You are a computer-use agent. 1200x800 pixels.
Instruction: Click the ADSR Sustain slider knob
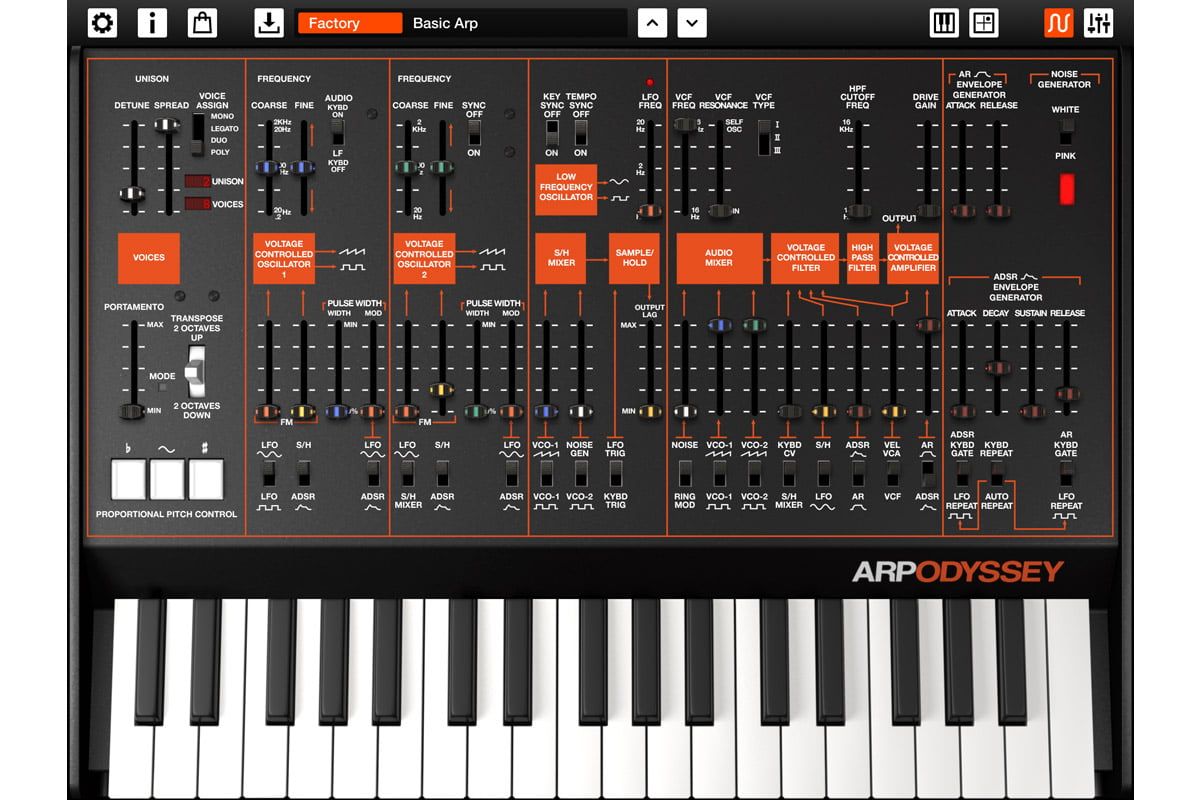1031,411
